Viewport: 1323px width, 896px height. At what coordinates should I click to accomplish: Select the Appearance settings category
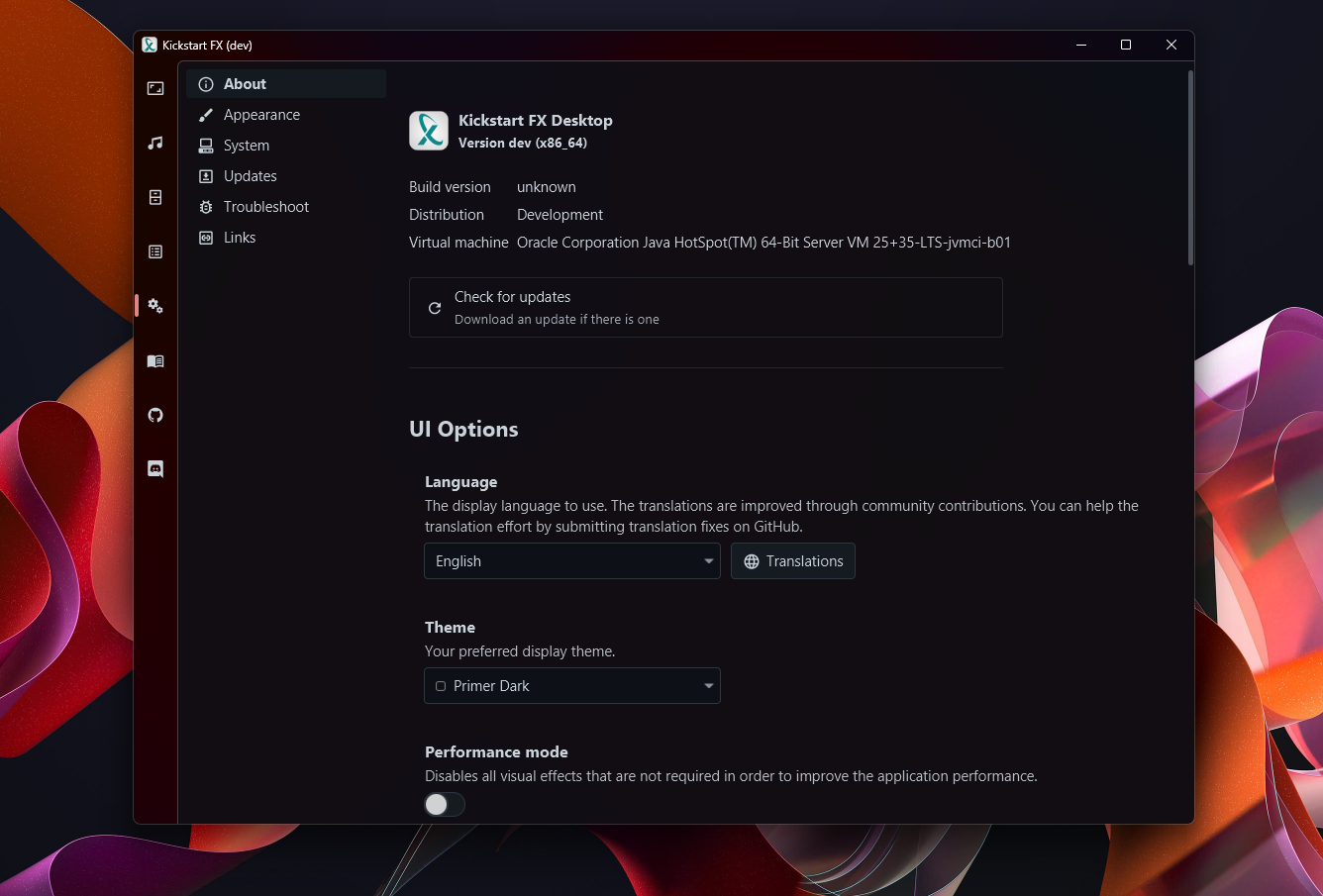[286, 115]
